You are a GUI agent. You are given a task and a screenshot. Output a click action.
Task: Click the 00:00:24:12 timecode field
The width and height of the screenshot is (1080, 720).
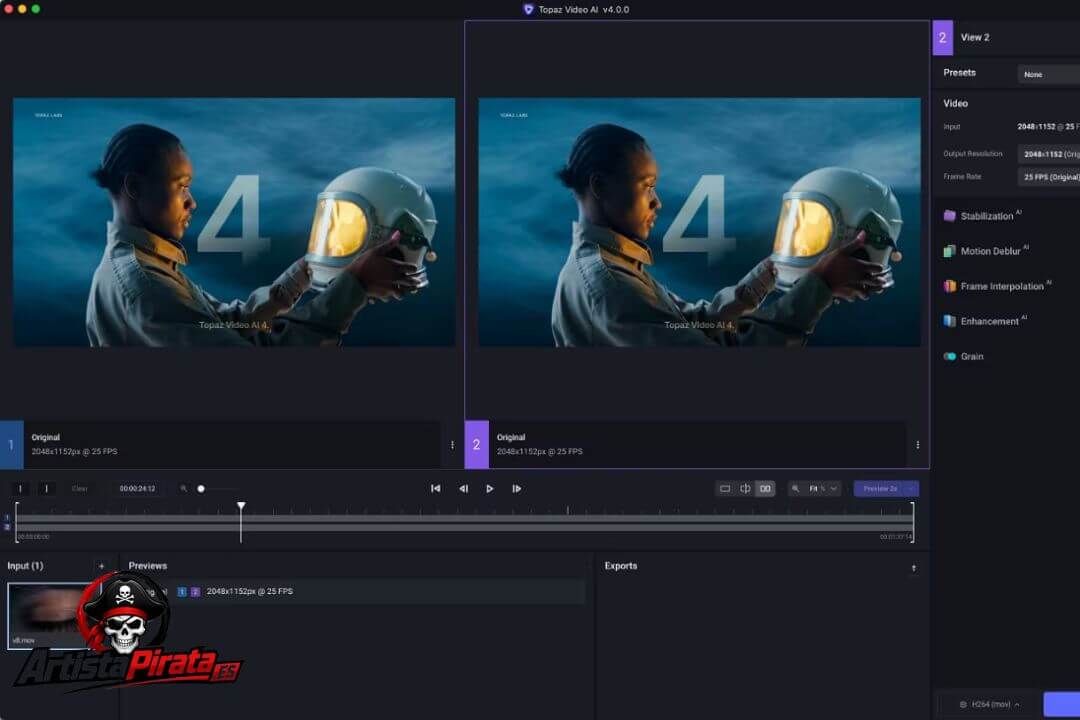click(137, 488)
